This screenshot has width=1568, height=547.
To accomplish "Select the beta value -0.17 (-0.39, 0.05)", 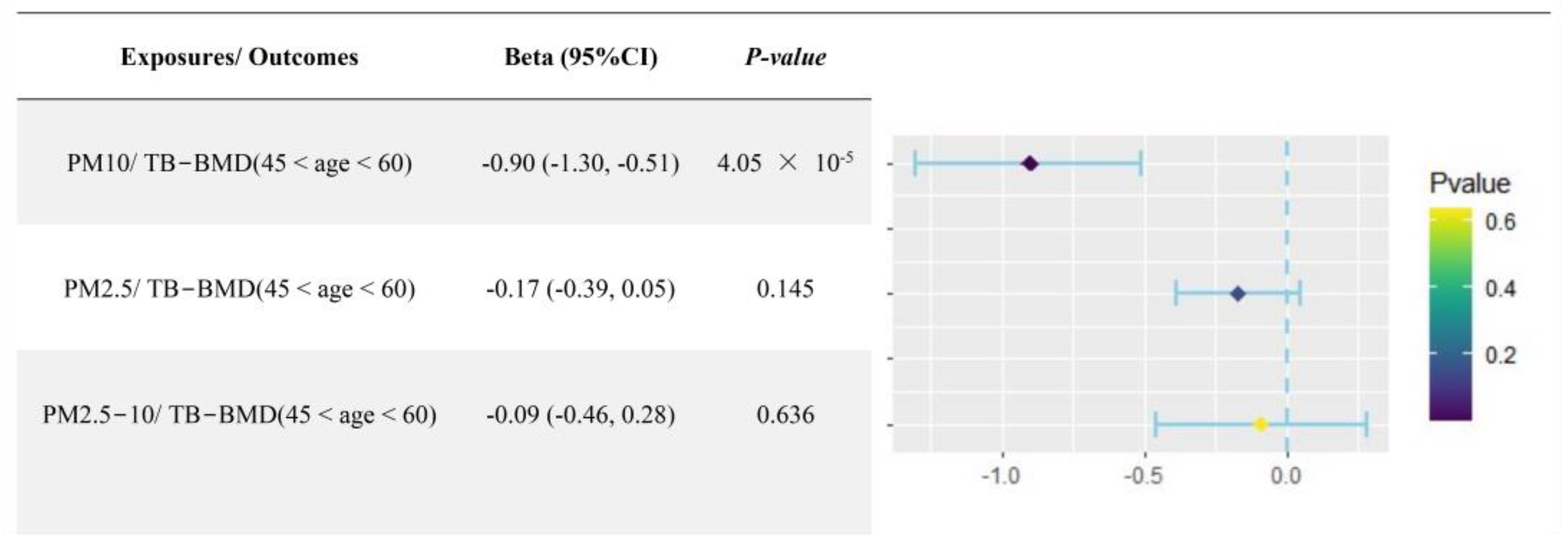I will [580, 289].
